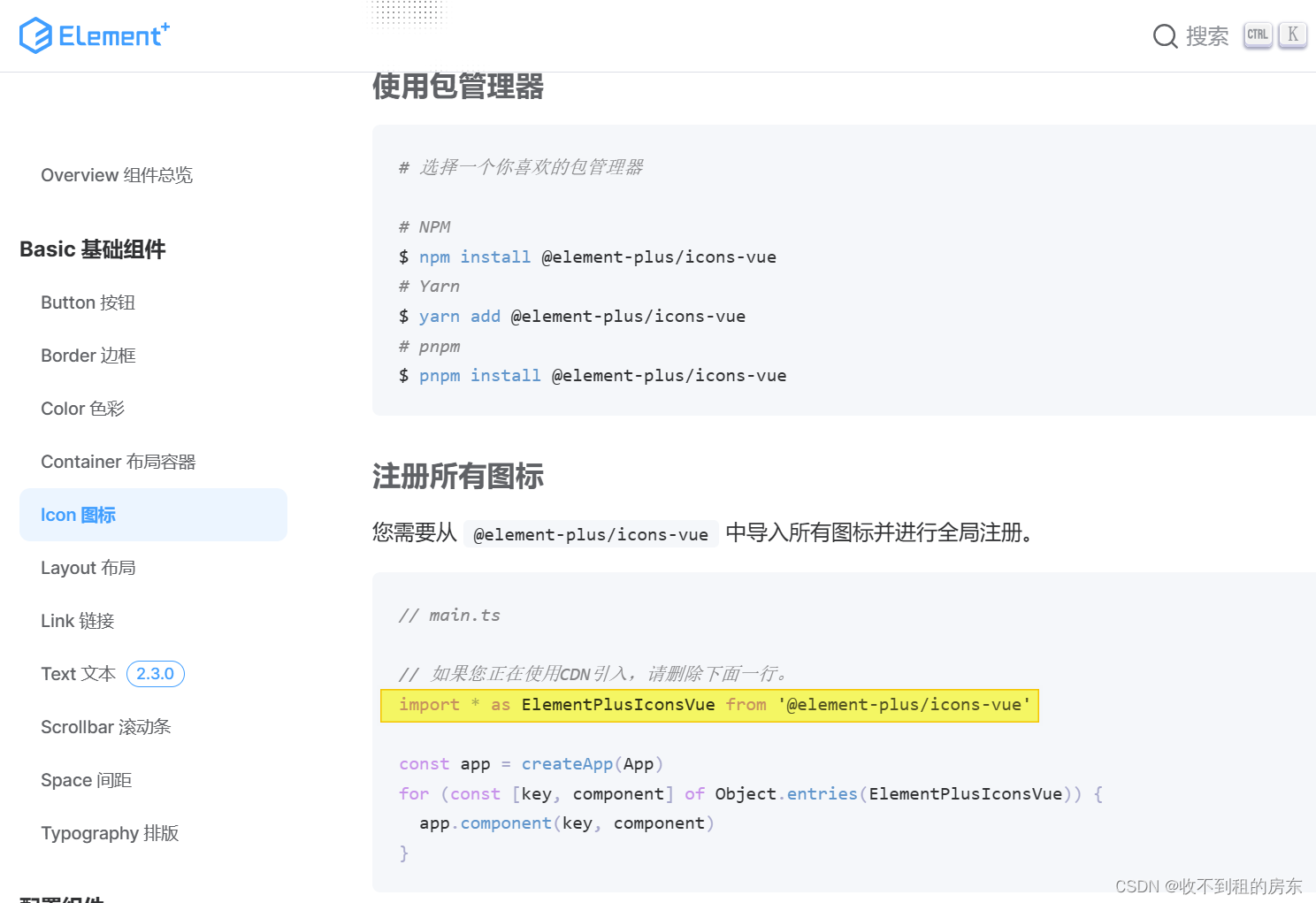The image size is (1316, 903).
Task: Open the Text 文本 sidebar item
Action: [78, 674]
